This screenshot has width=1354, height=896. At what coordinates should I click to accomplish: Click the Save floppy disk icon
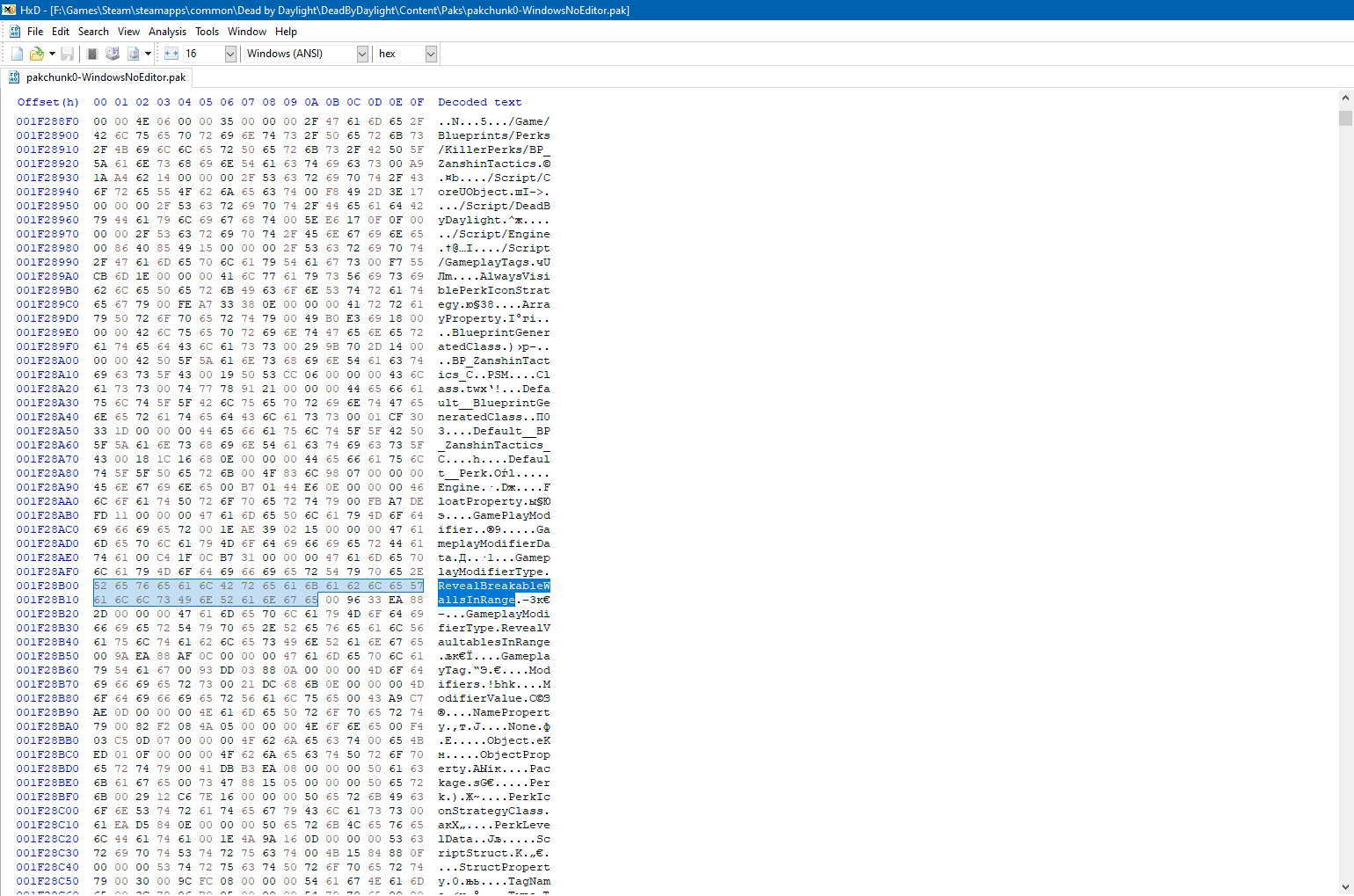coord(67,54)
